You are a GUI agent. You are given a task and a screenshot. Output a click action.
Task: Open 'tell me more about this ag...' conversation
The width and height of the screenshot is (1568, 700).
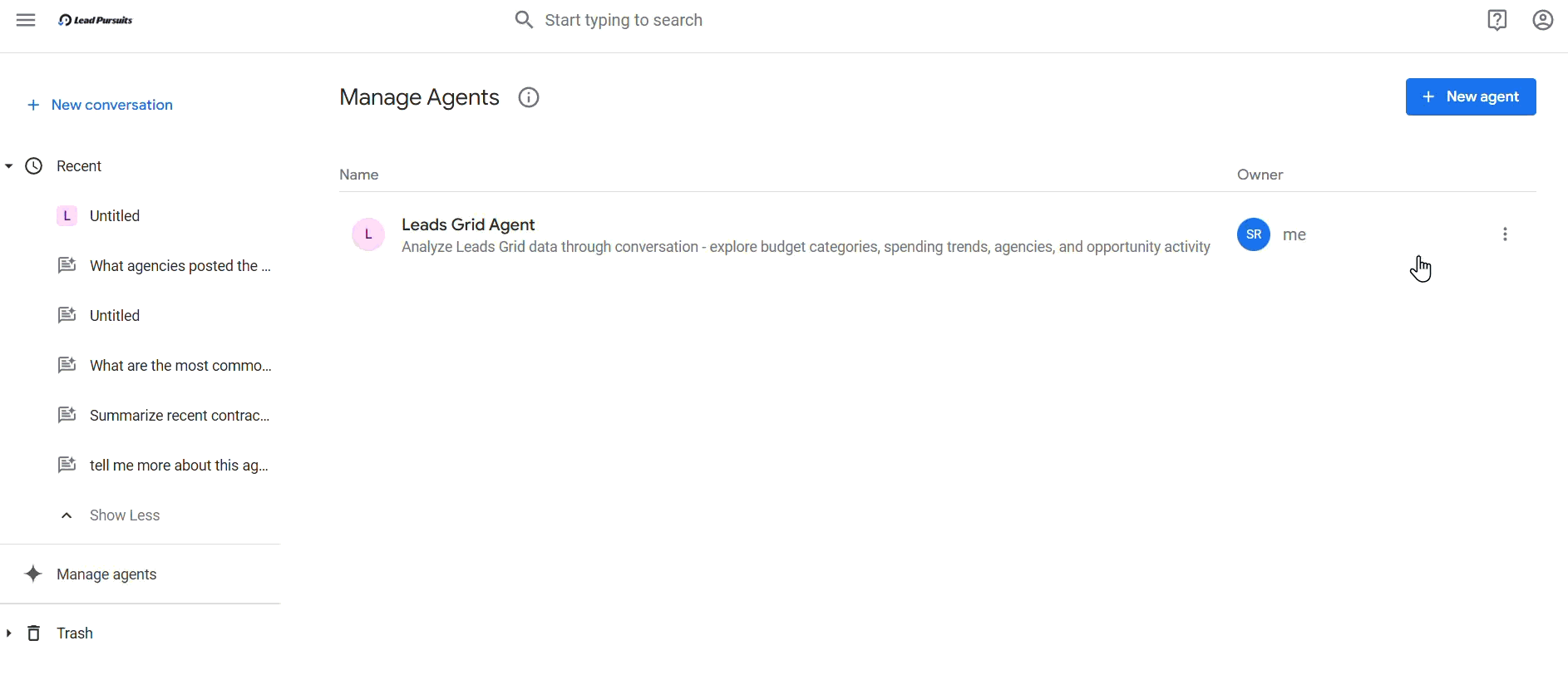pyautogui.click(x=165, y=466)
